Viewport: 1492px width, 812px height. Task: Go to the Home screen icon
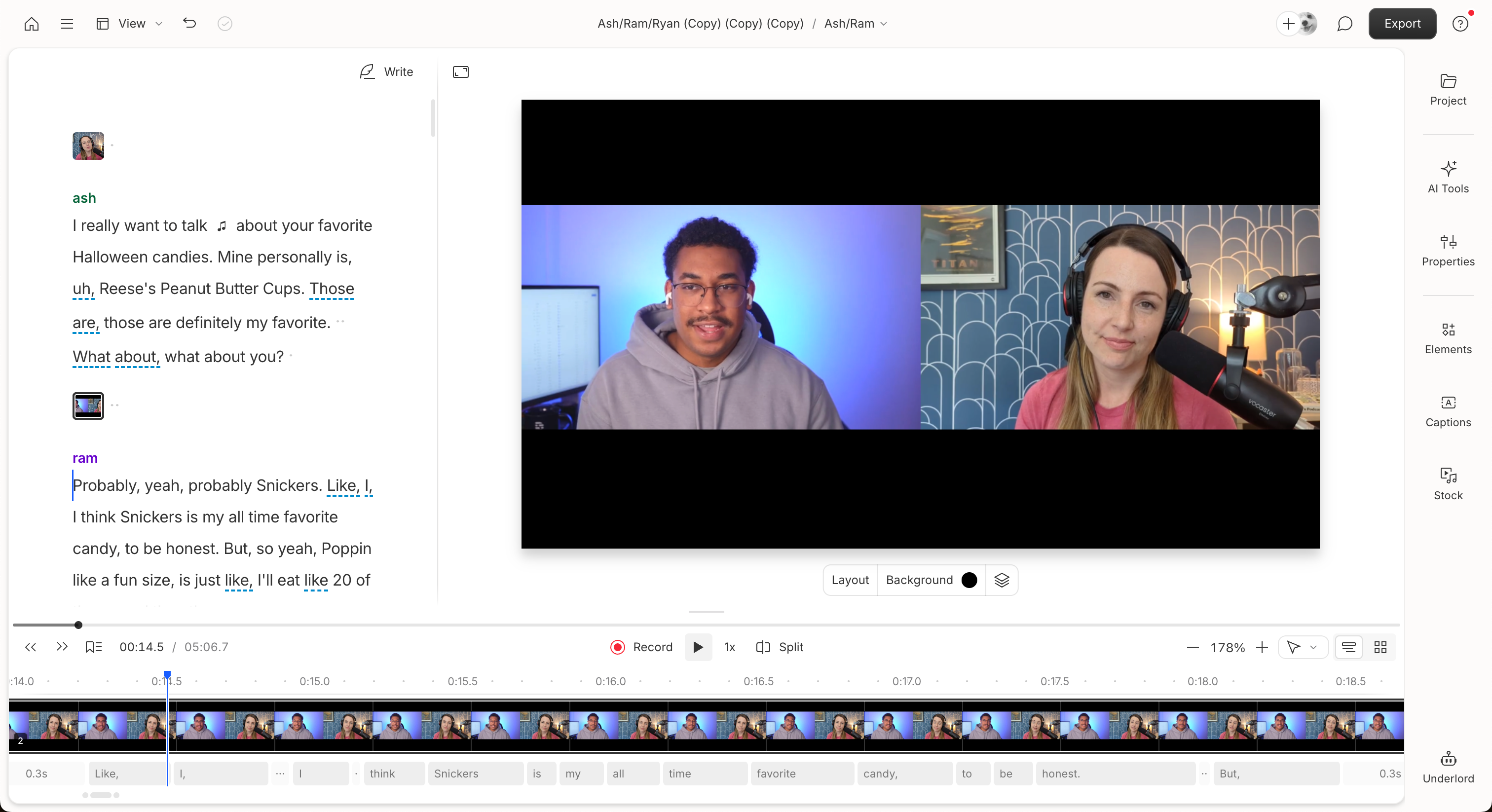pyautogui.click(x=31, y=24)
